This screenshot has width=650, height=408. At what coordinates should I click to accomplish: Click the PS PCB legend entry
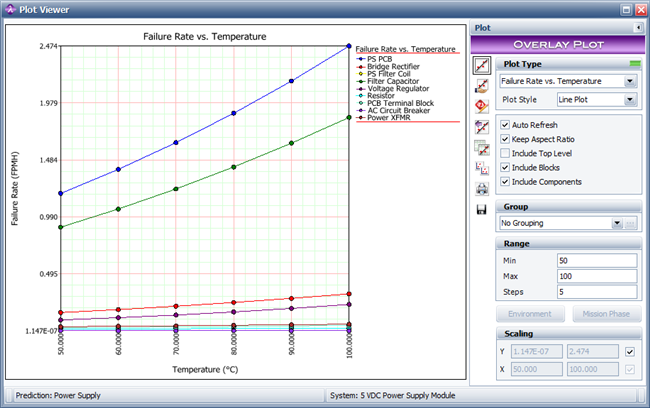[379, 58]
